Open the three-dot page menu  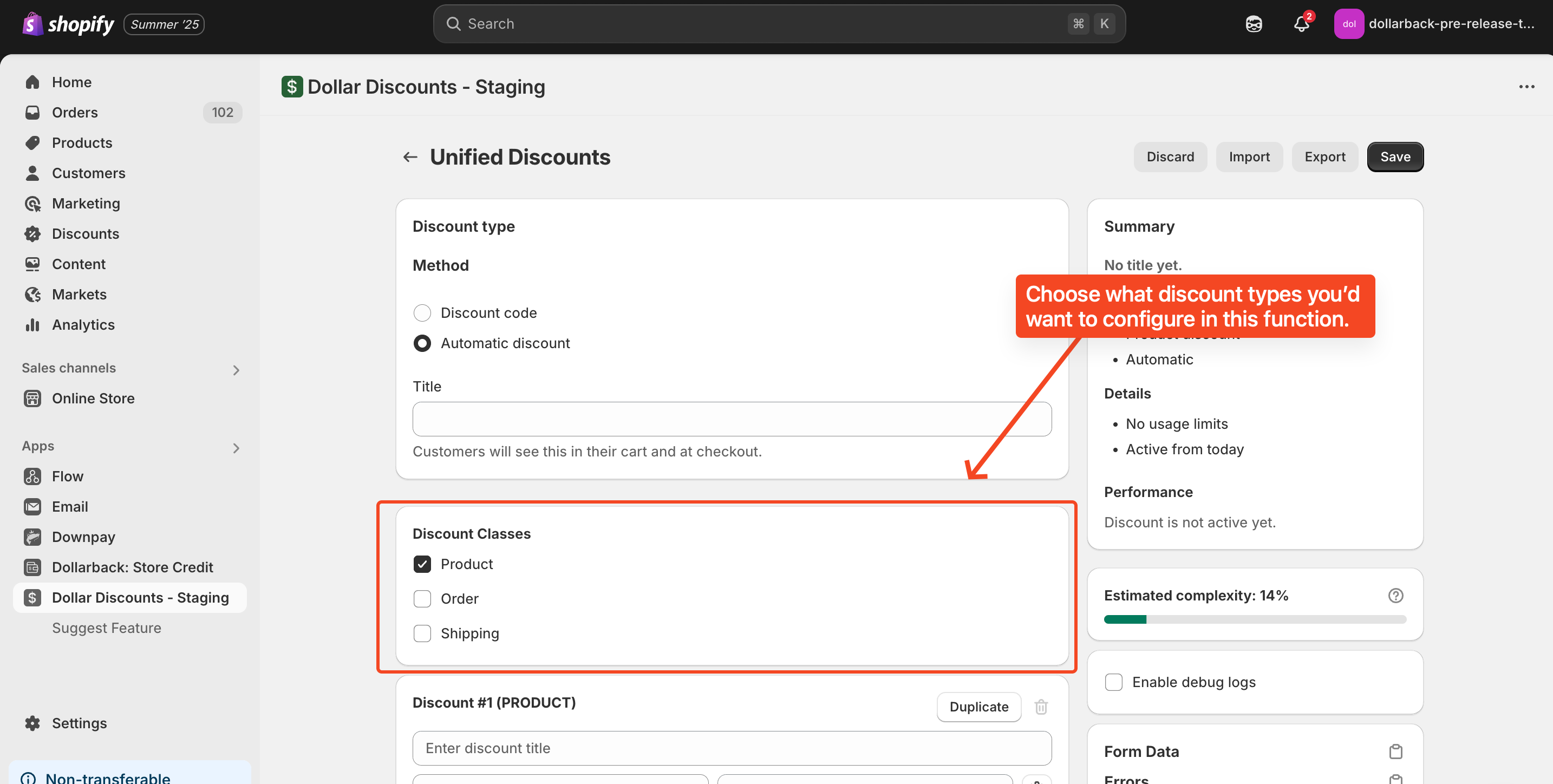(1526, 87)
